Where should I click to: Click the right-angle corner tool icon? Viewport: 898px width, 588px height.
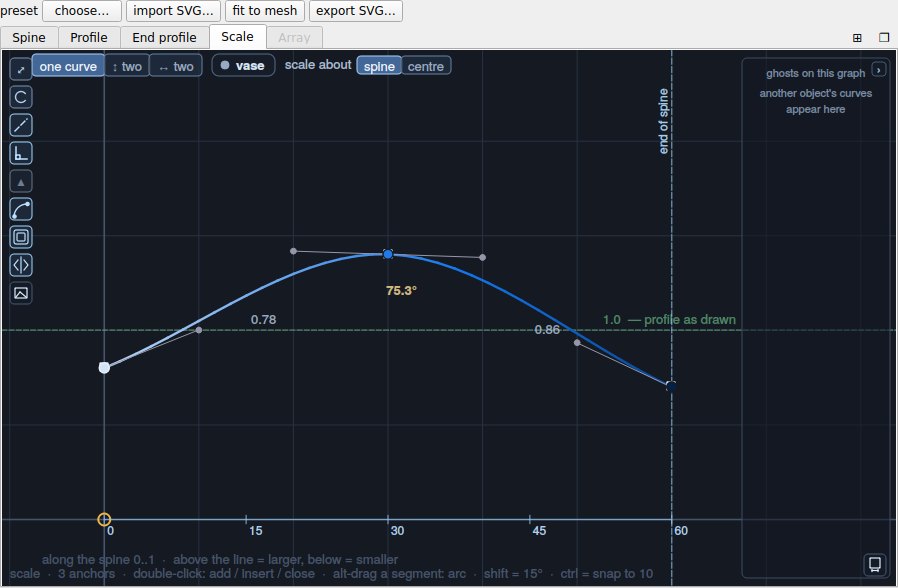[21, 153]
